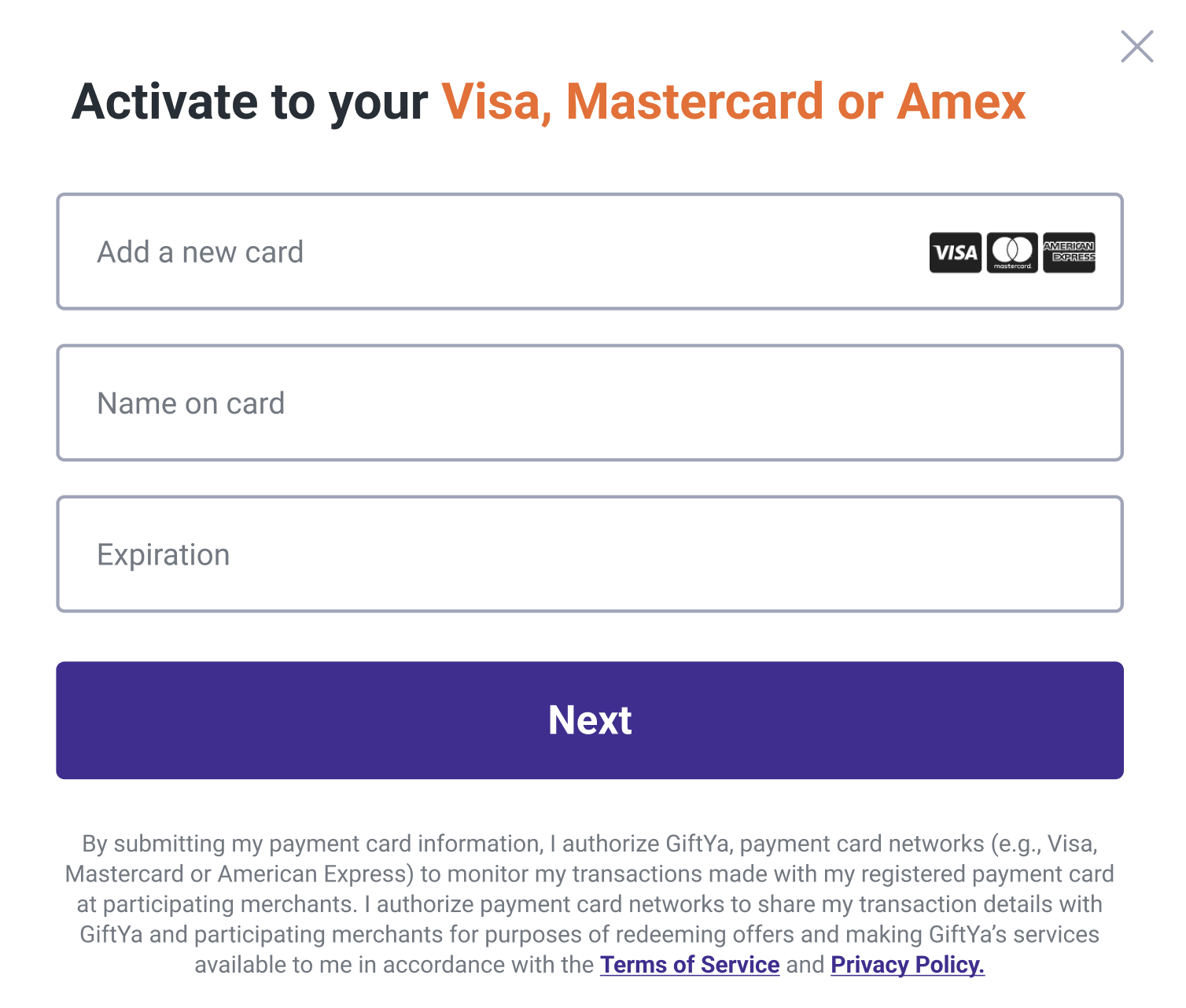The image size is (1186, 1008).
Task: Click the Mastercard logo icon
Action: (x=1012, y=252)
